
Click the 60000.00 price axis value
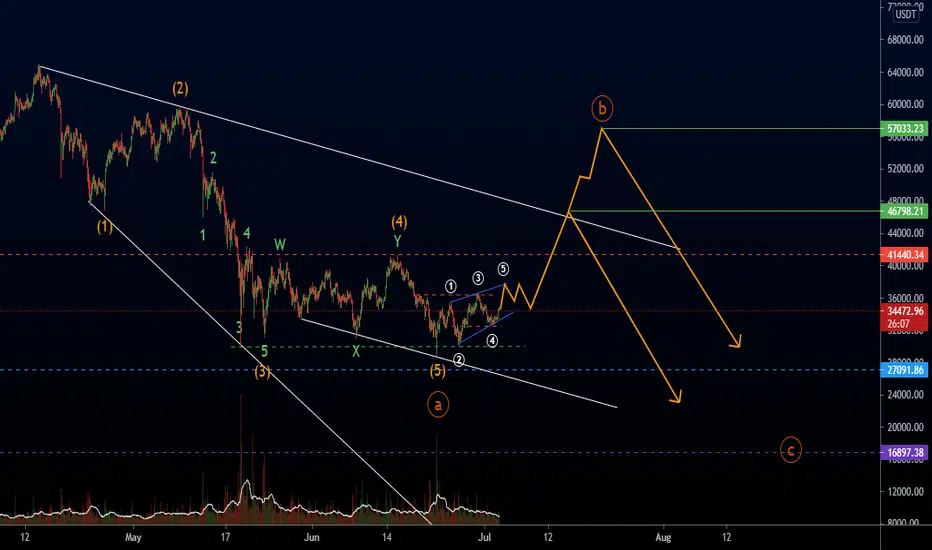point(905,104)
